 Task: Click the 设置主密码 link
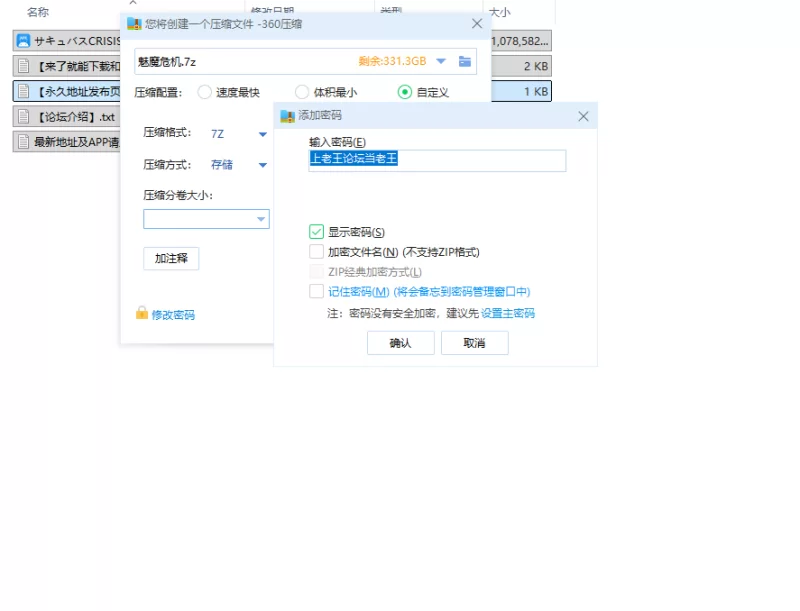[508, 313]
